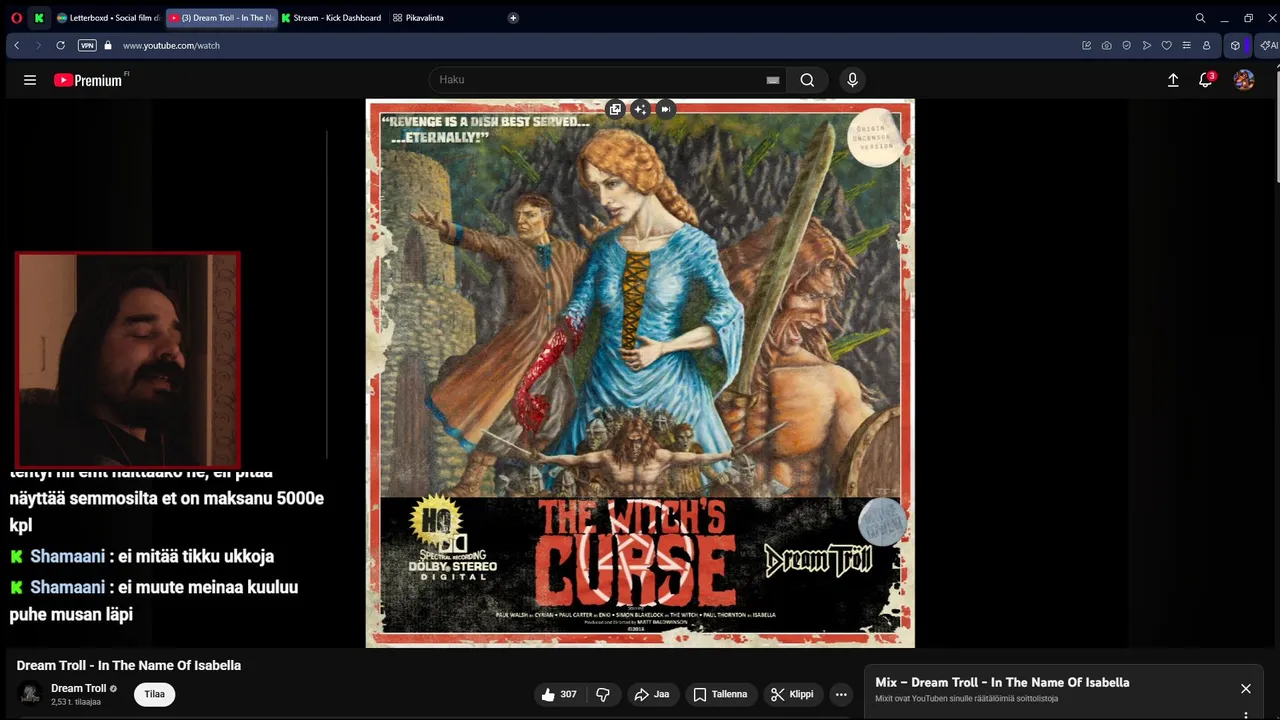
Task: Go back to the previous page
Action: pos(17,45)
